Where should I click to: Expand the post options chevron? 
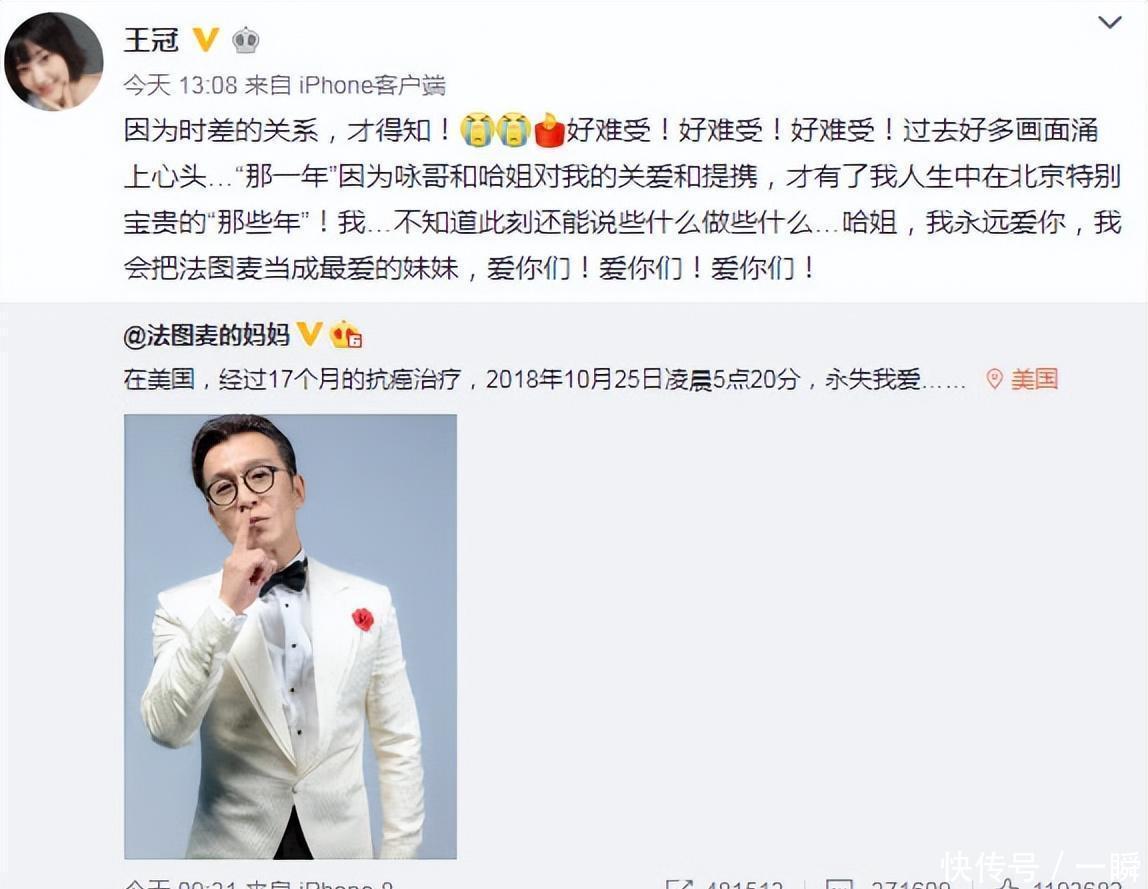tap(1110, 23)
